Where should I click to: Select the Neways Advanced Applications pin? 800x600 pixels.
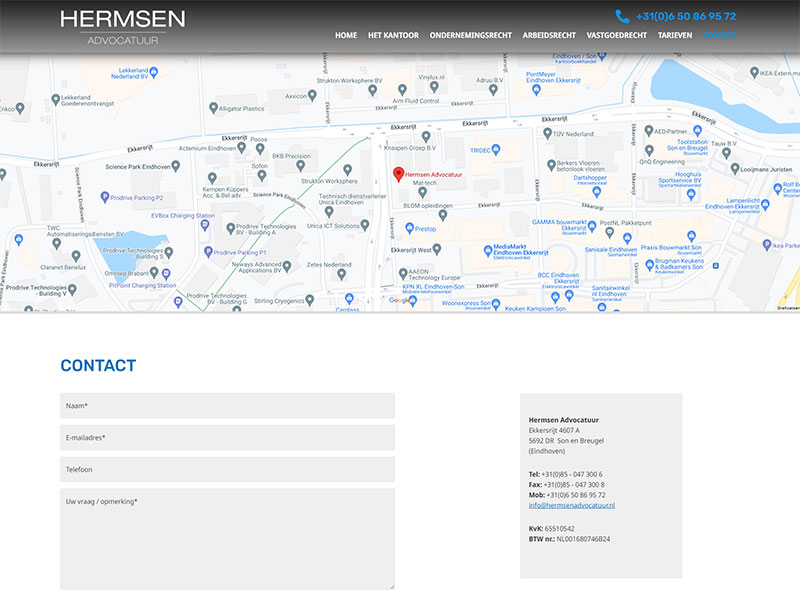coord(287,266)
